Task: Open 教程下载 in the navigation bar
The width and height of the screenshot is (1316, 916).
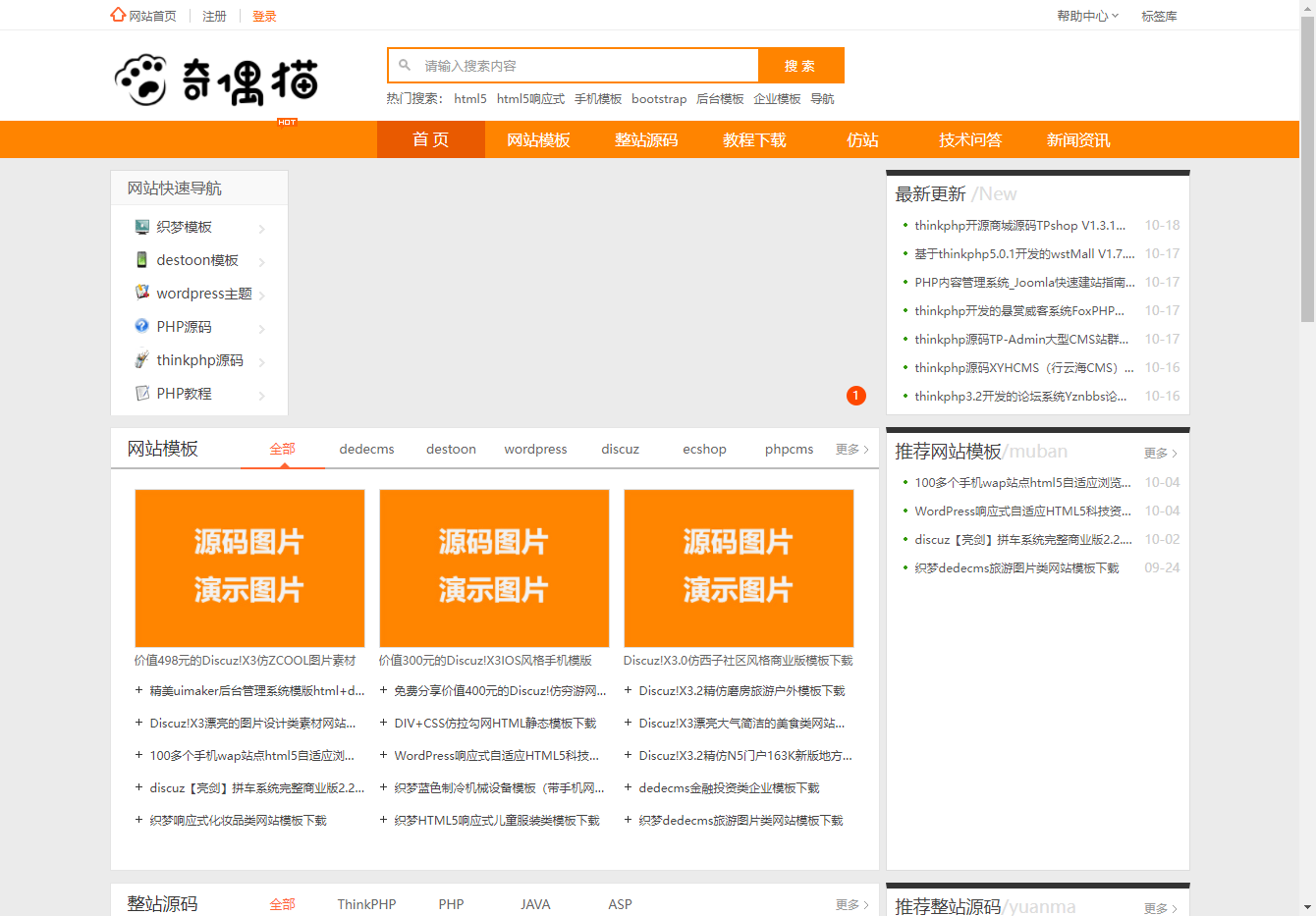Action: 755,139
